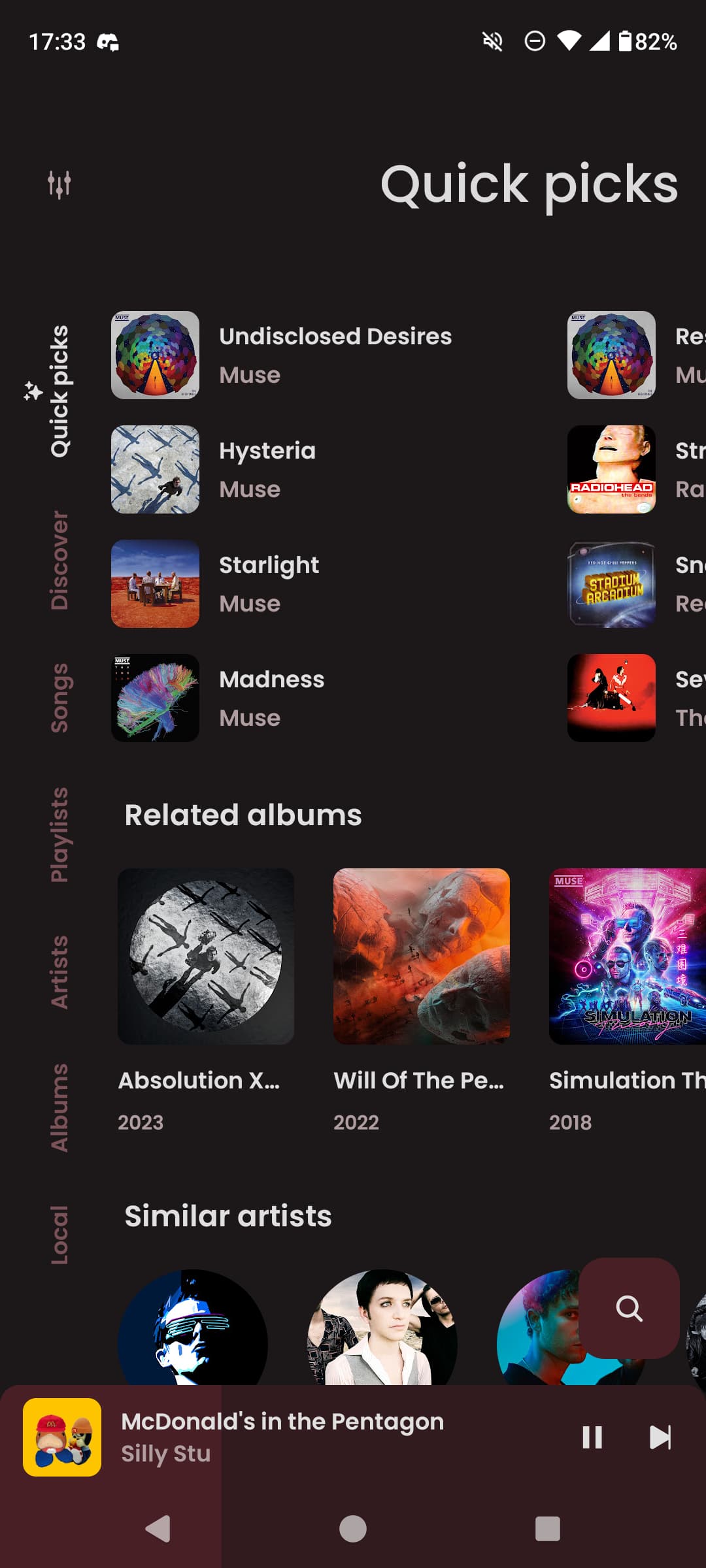Play the song Hysteria
Screen dimensions: 706x1568
pyautogui.click(x=314, y=469)
